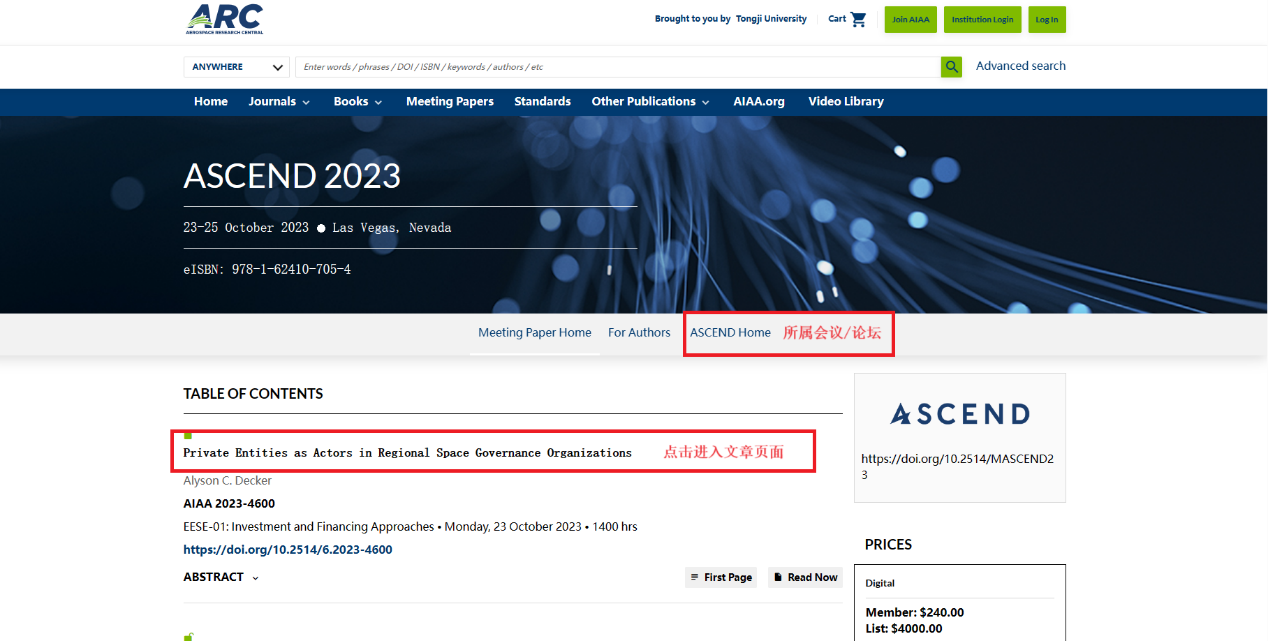Click the Cart label in header
This screenshot has height=641, width=1268.
point(837,19)
